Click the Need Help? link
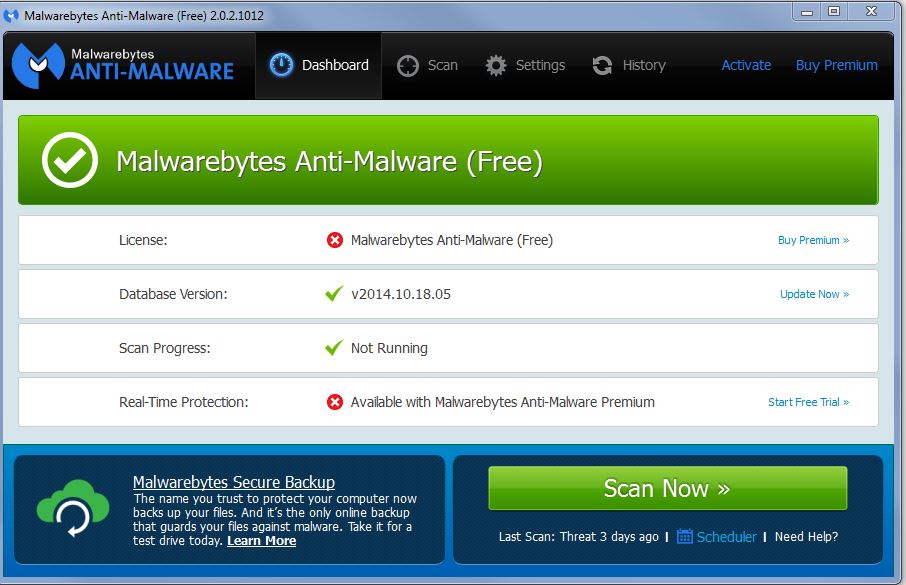906x585 pixels. [x=806, y=536]
